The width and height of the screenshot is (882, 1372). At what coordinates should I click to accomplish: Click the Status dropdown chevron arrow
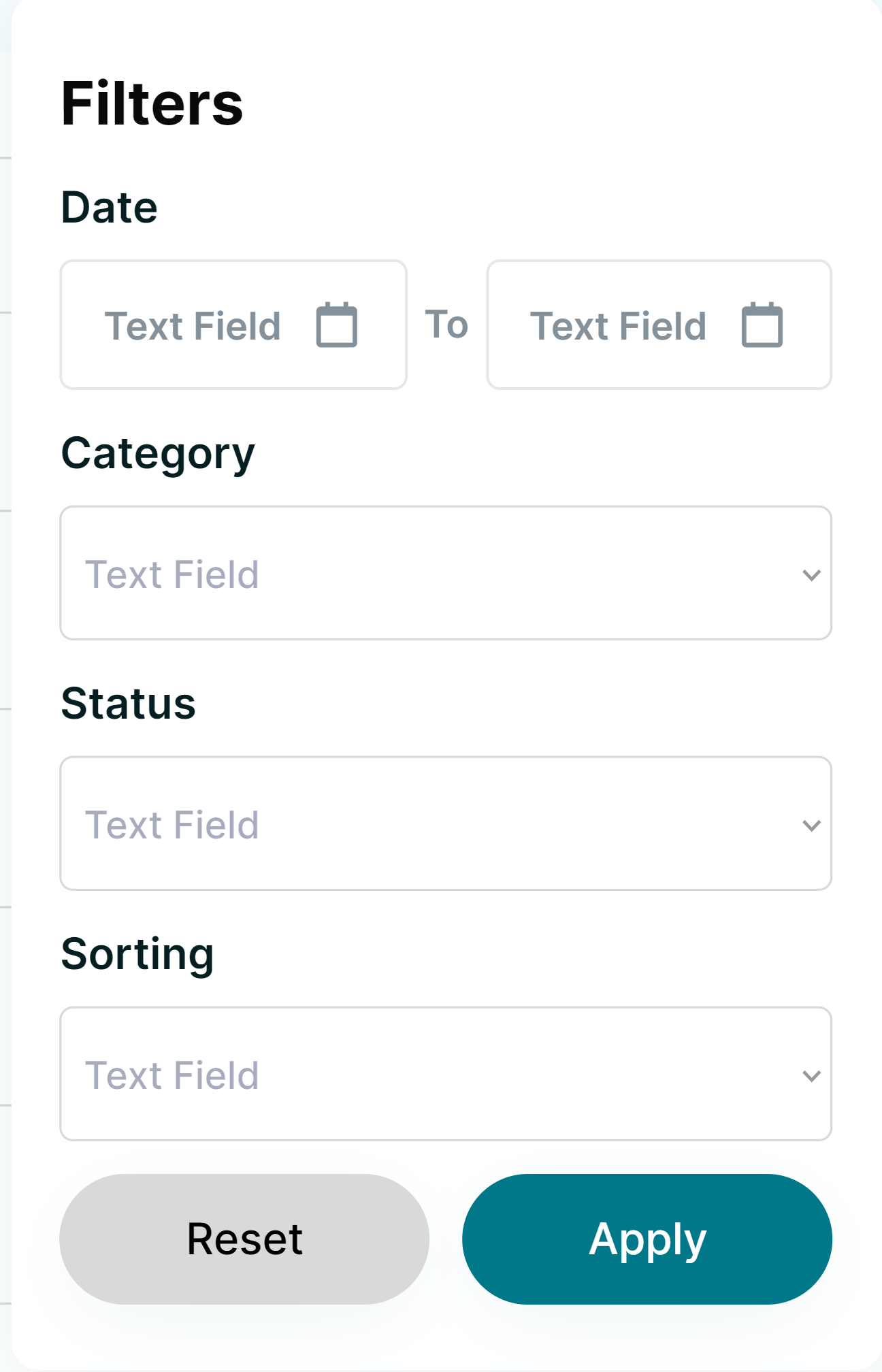[x=811, y=826]
